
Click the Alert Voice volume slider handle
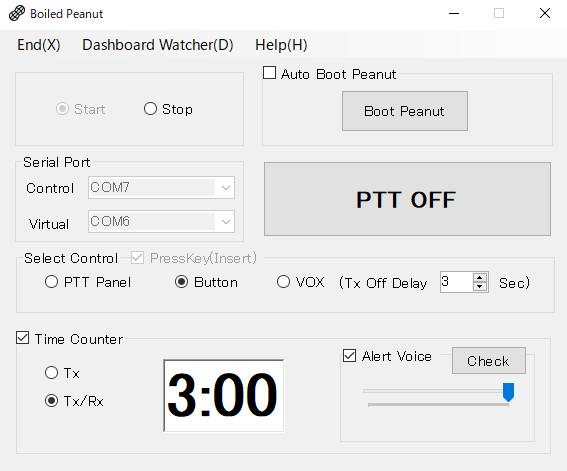click(x=508, y=392)
